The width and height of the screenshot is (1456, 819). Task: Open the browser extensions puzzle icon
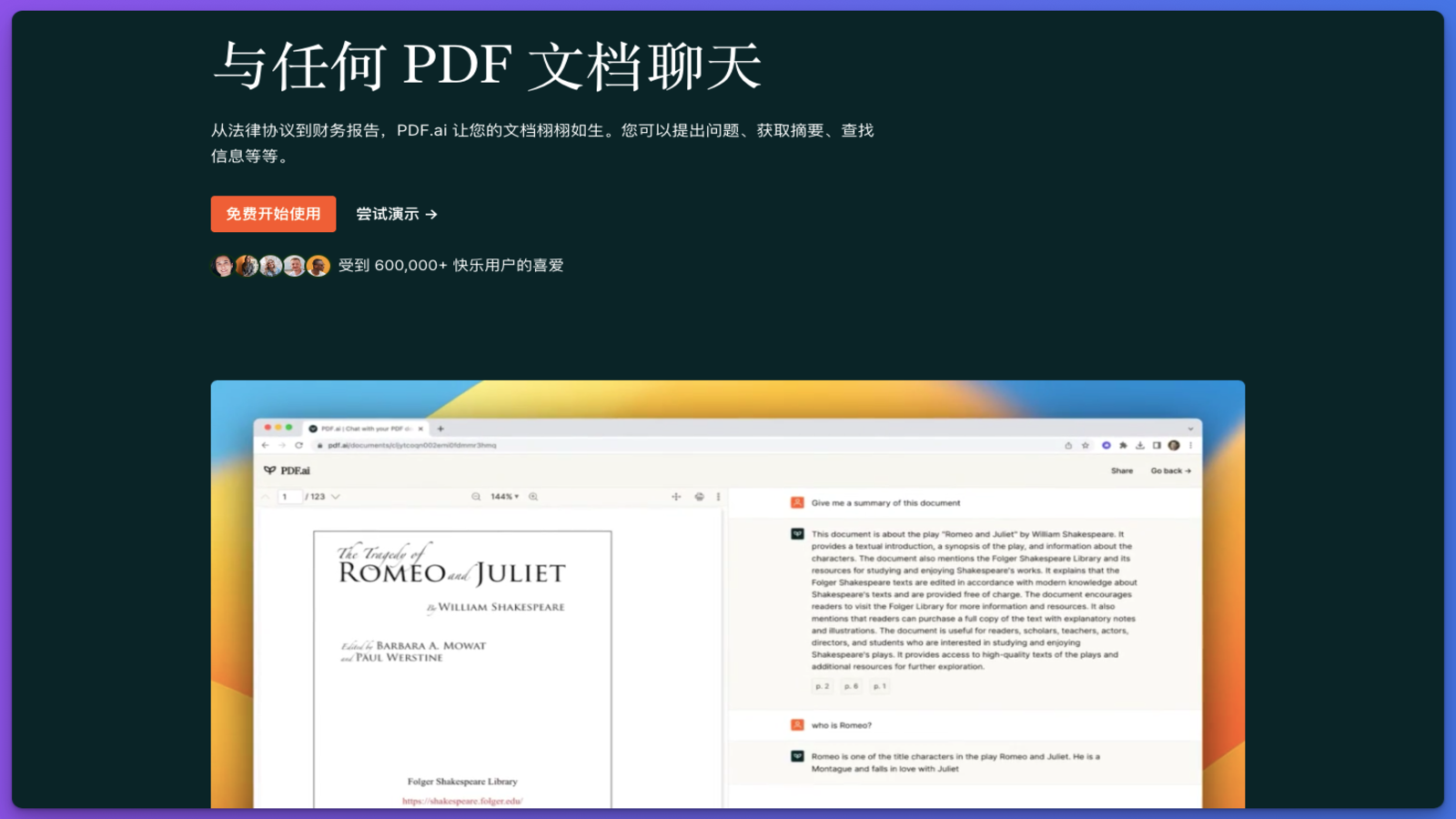point(1124,446)
